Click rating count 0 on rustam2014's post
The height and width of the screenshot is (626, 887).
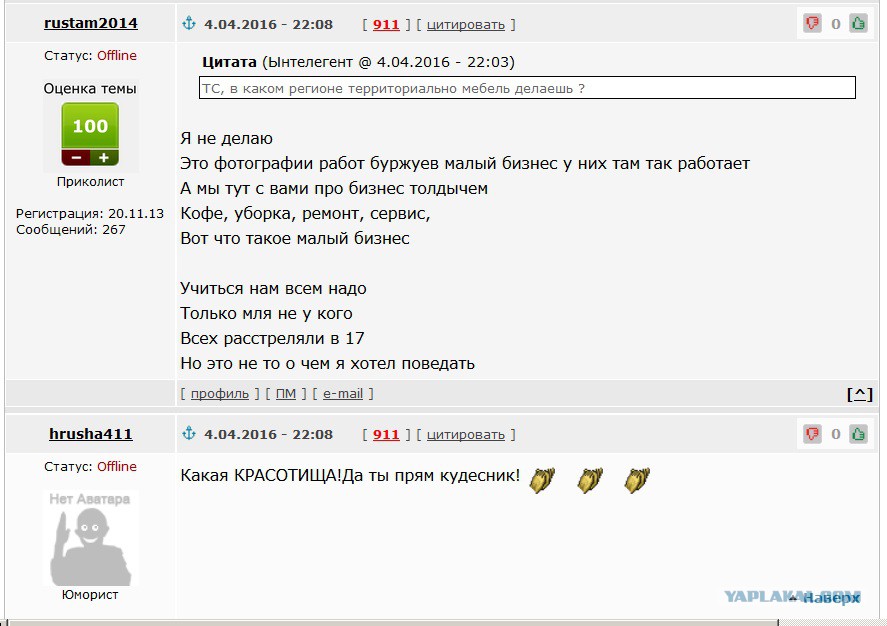click(x=836, y=24)
